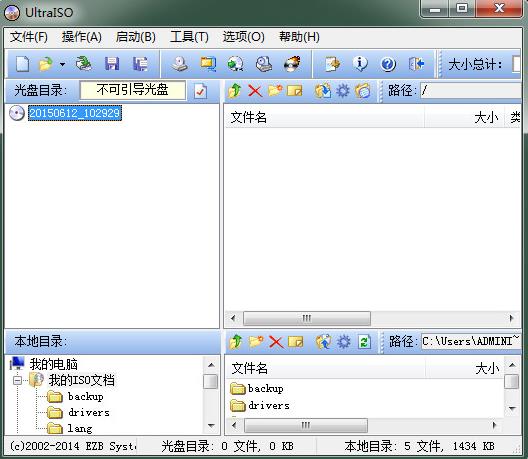Open image Info with the i icon
The height and width of the screenshot is (459, 528).
pos(360,64)
